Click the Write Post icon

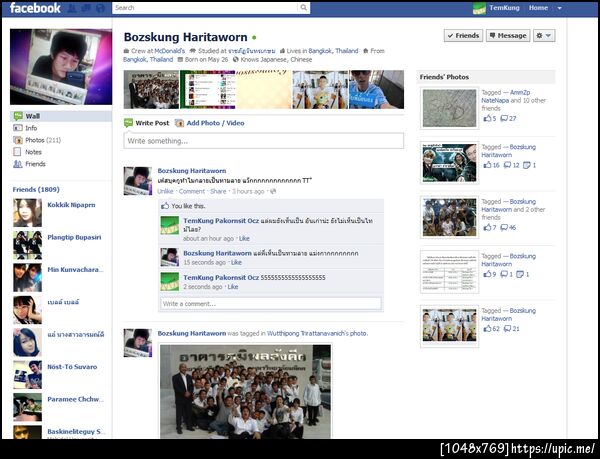[128, 123]
